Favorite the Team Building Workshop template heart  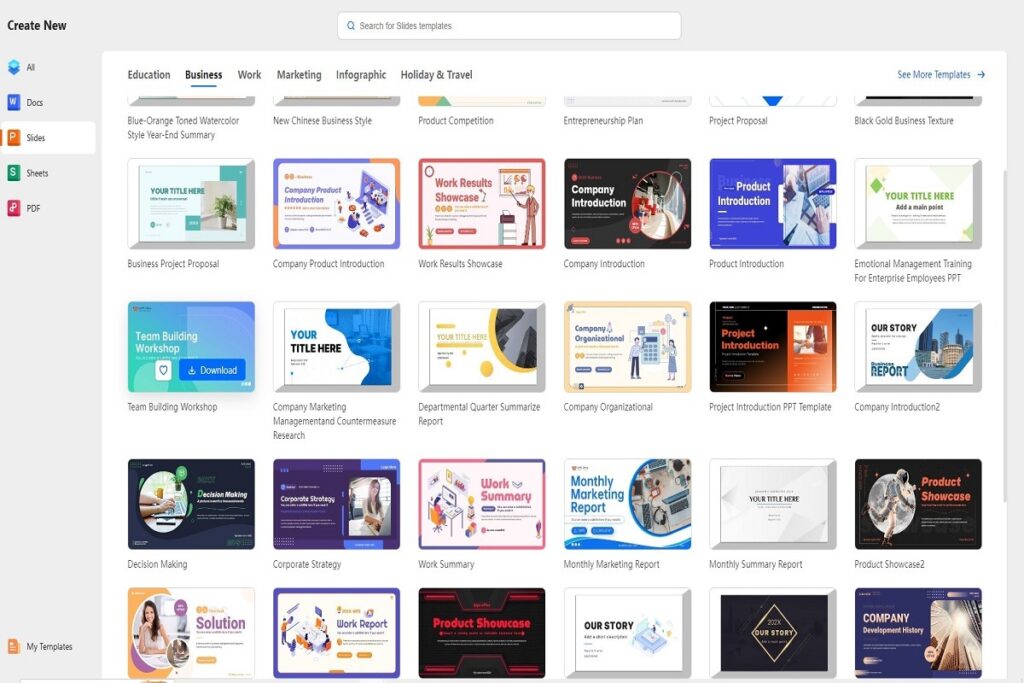(x=163, y=370)
